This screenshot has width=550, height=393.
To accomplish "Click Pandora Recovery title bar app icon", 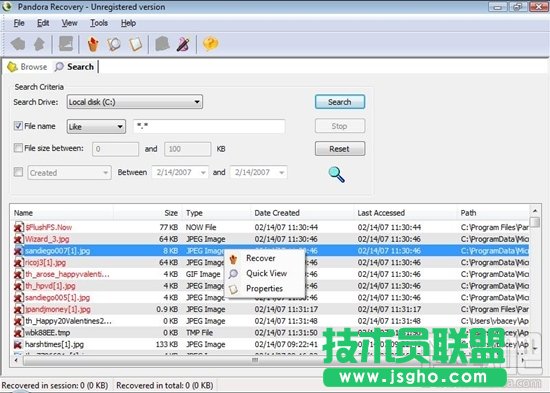I will 7,7.
